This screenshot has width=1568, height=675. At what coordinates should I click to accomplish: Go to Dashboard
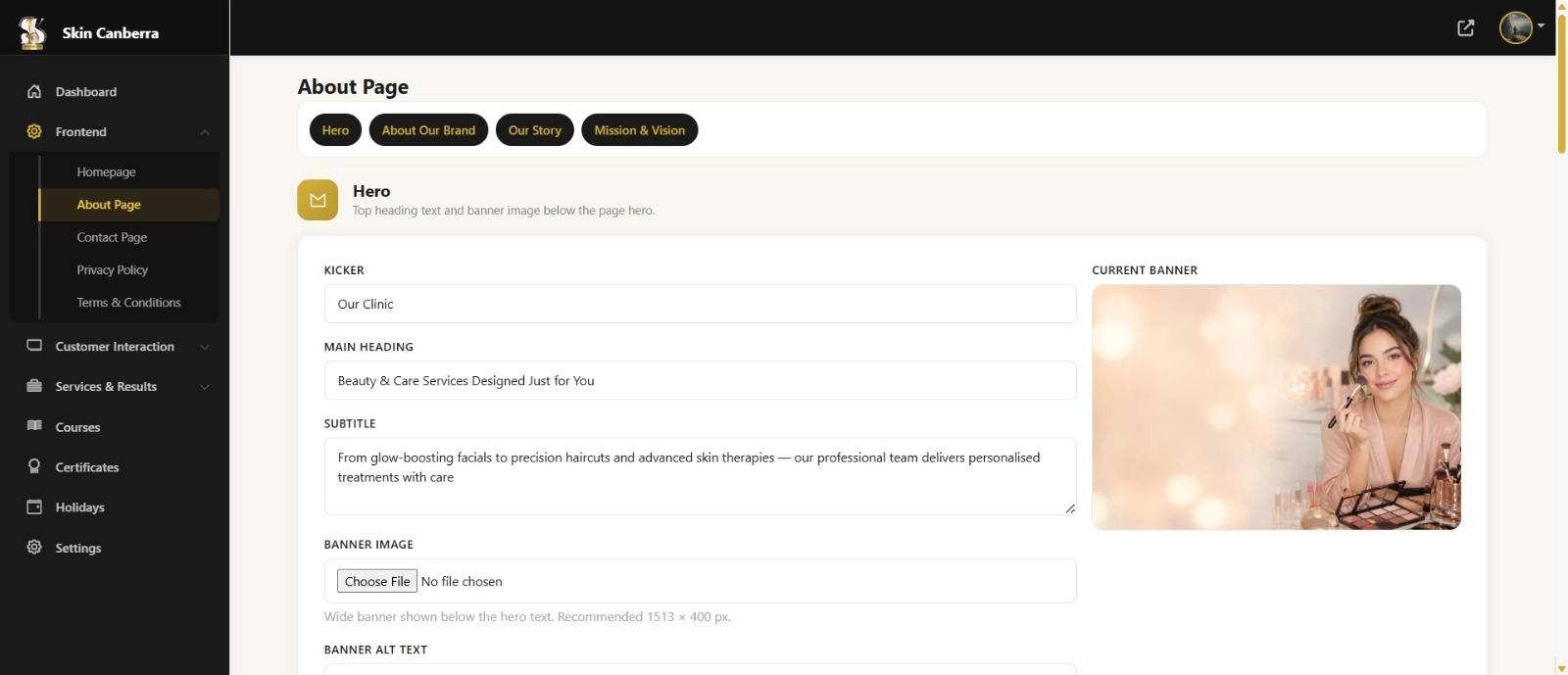tap(86, 92)
